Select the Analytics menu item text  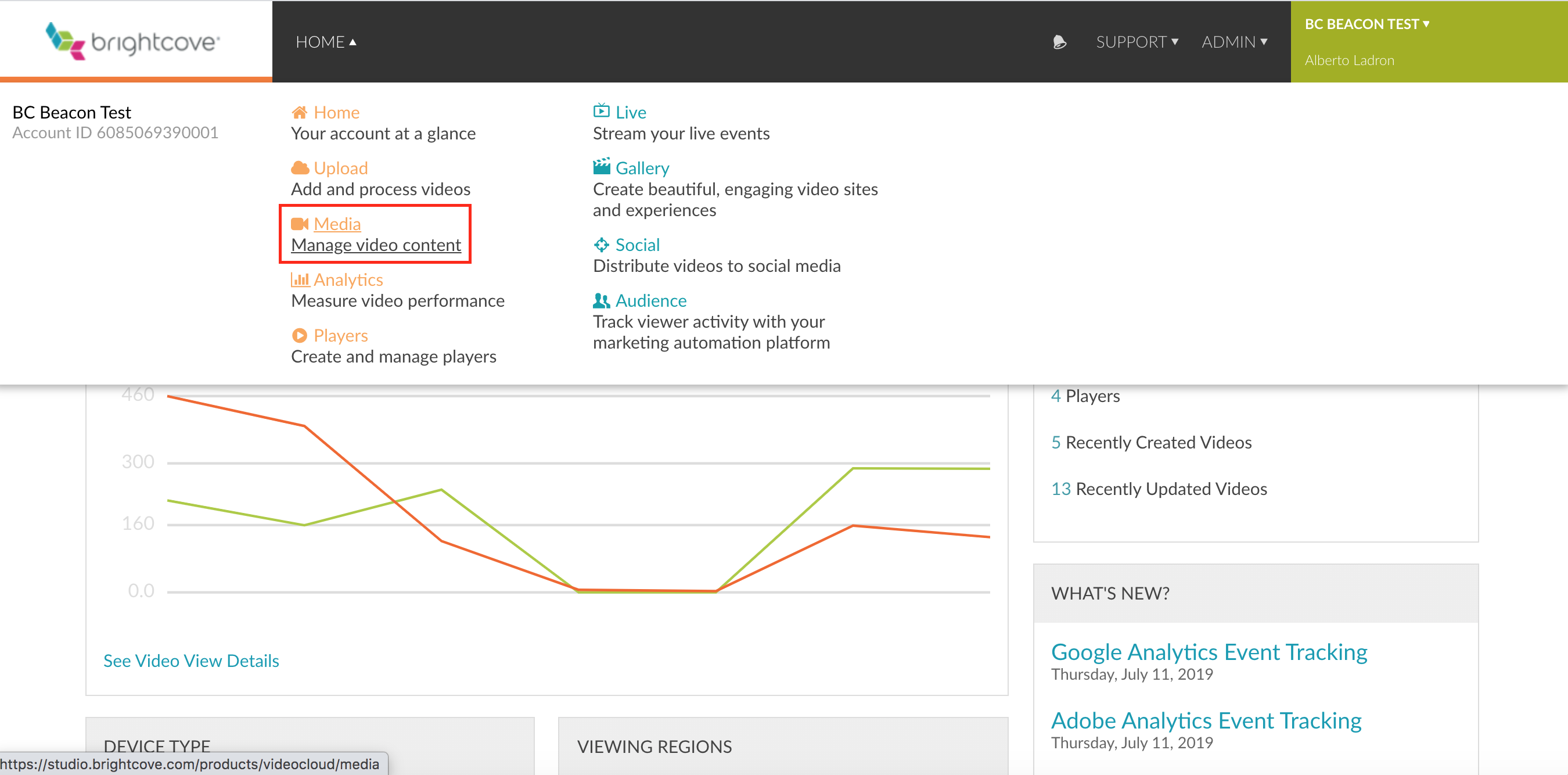[348, 280]
